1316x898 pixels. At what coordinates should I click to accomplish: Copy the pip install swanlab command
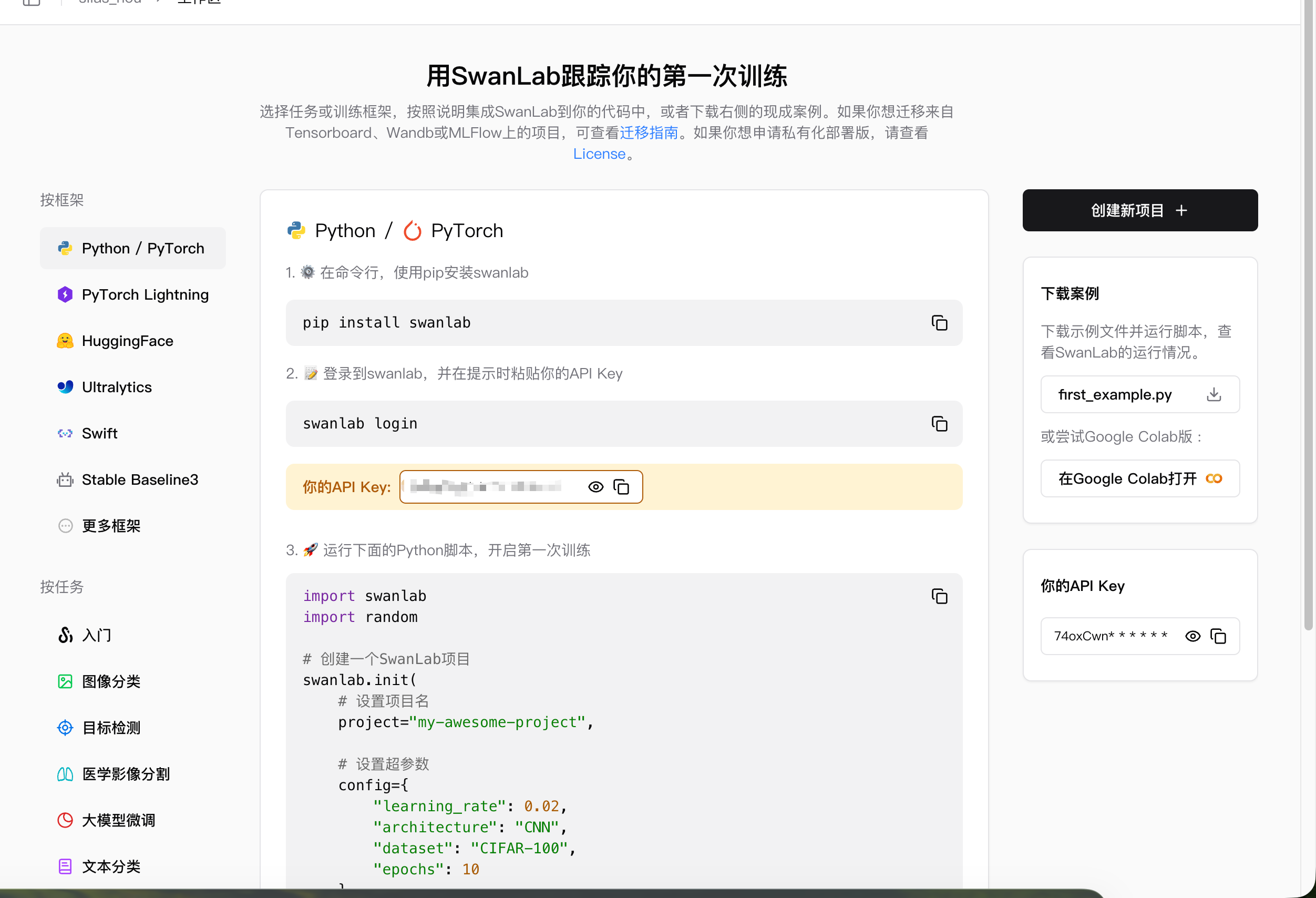pos(939,323)
